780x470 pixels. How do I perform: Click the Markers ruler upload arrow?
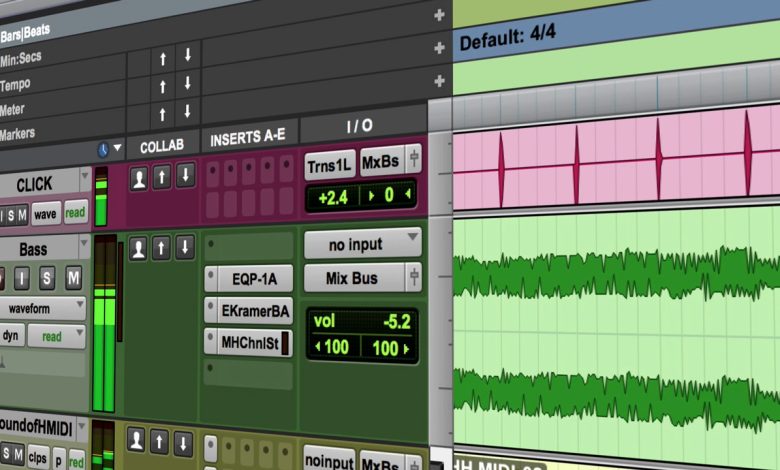pos(162,115)
